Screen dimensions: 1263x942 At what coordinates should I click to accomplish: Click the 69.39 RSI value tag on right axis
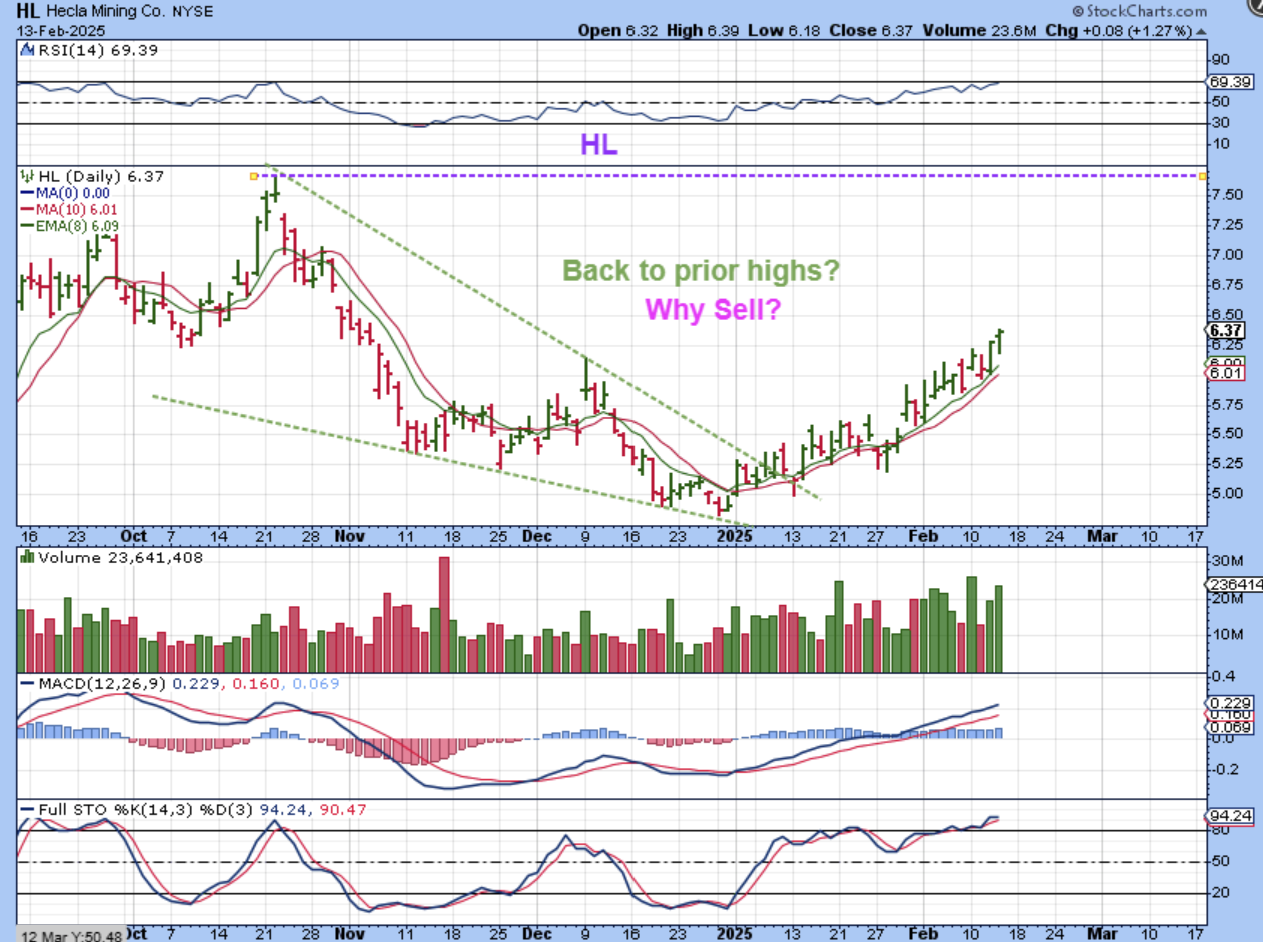1228,81
